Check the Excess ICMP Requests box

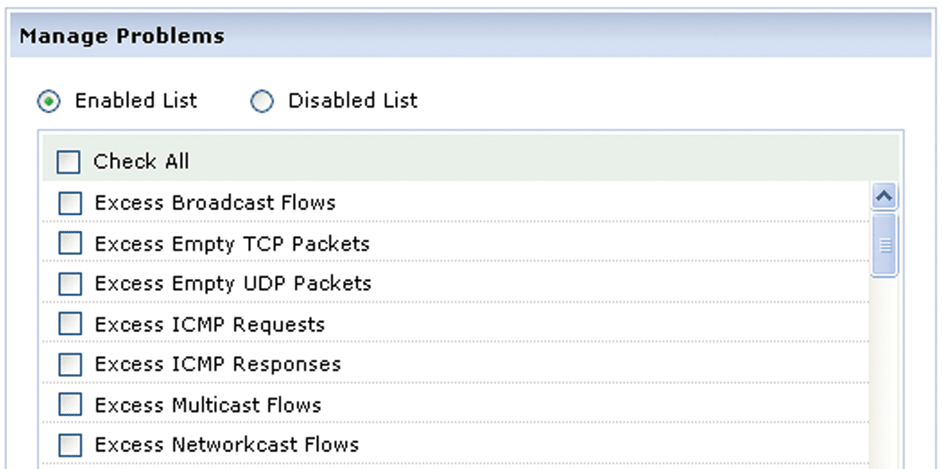(70, 325)
